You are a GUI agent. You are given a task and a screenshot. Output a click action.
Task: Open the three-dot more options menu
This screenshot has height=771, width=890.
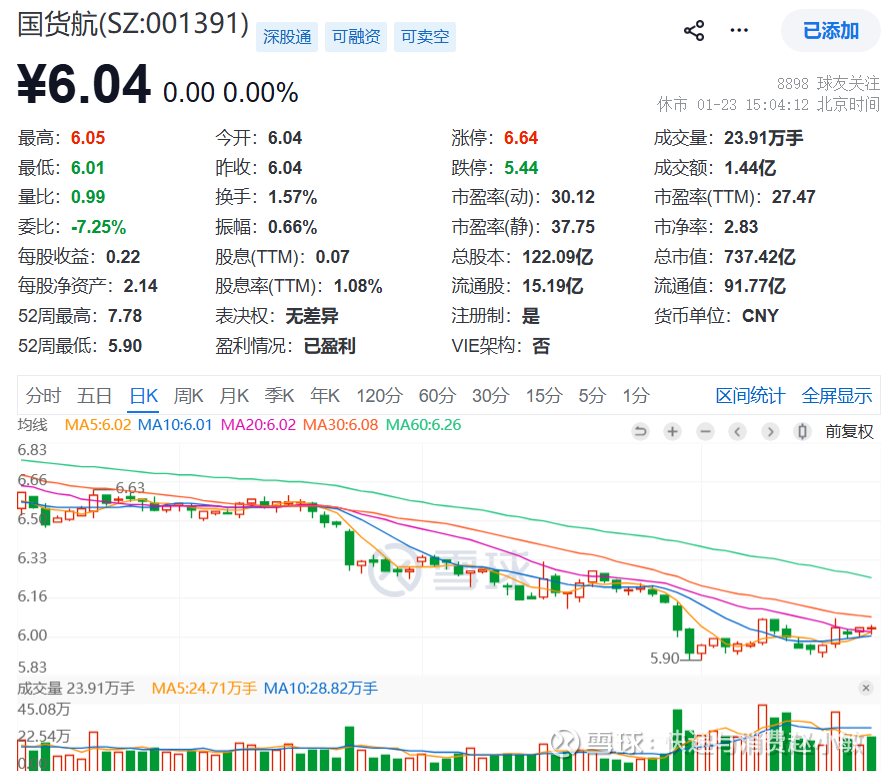[x=738, y=30]
